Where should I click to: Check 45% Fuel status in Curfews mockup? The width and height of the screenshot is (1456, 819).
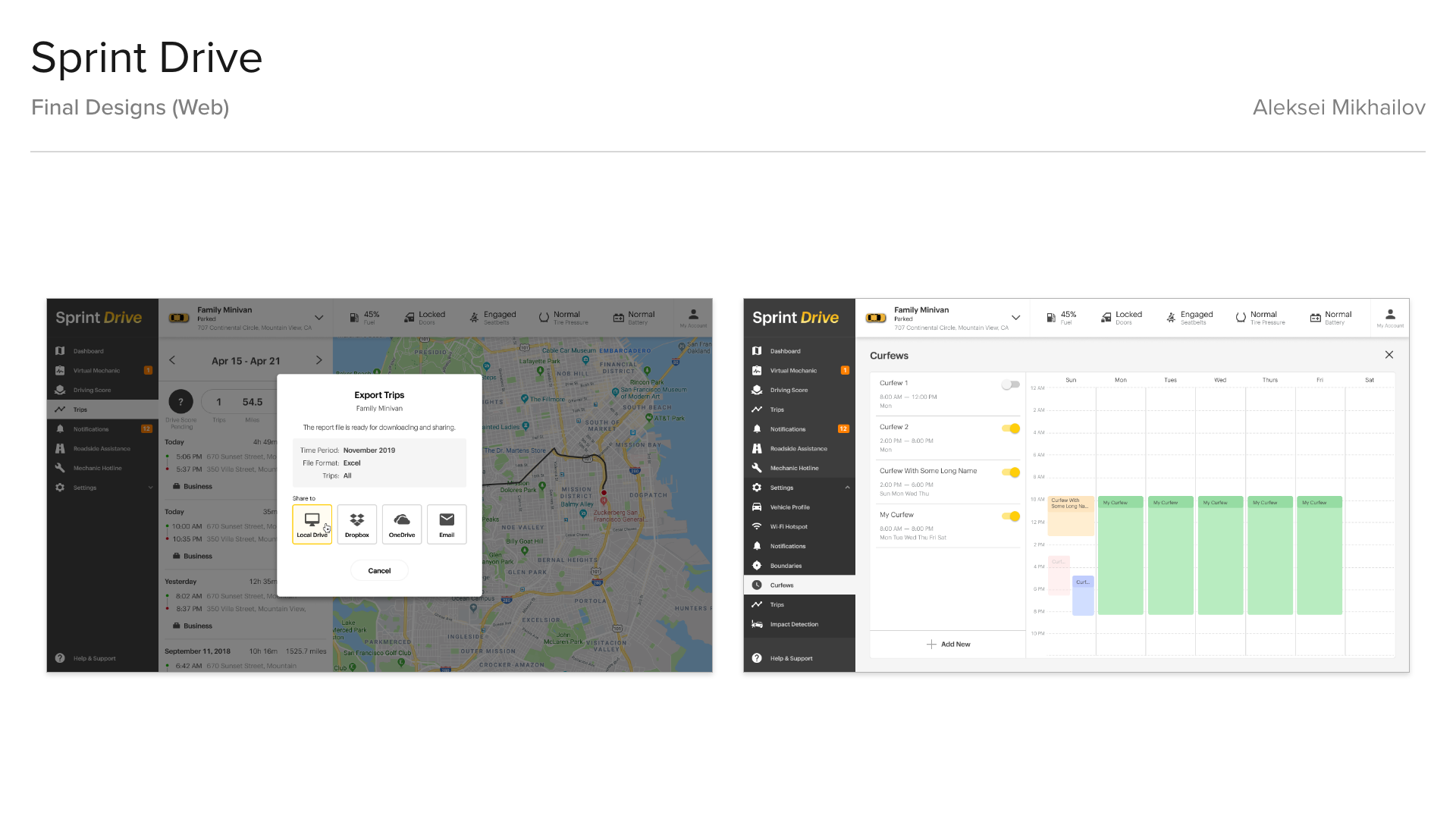[1061, 318]
